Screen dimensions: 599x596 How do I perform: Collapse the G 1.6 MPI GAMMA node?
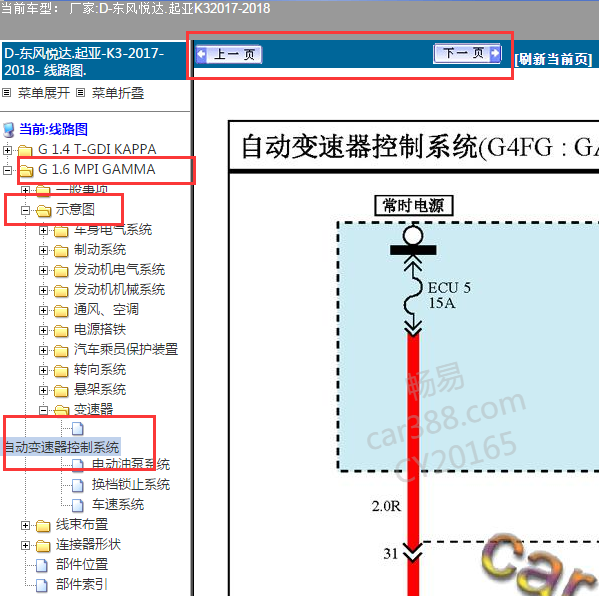pyautogui.click(x=7, y=170)
